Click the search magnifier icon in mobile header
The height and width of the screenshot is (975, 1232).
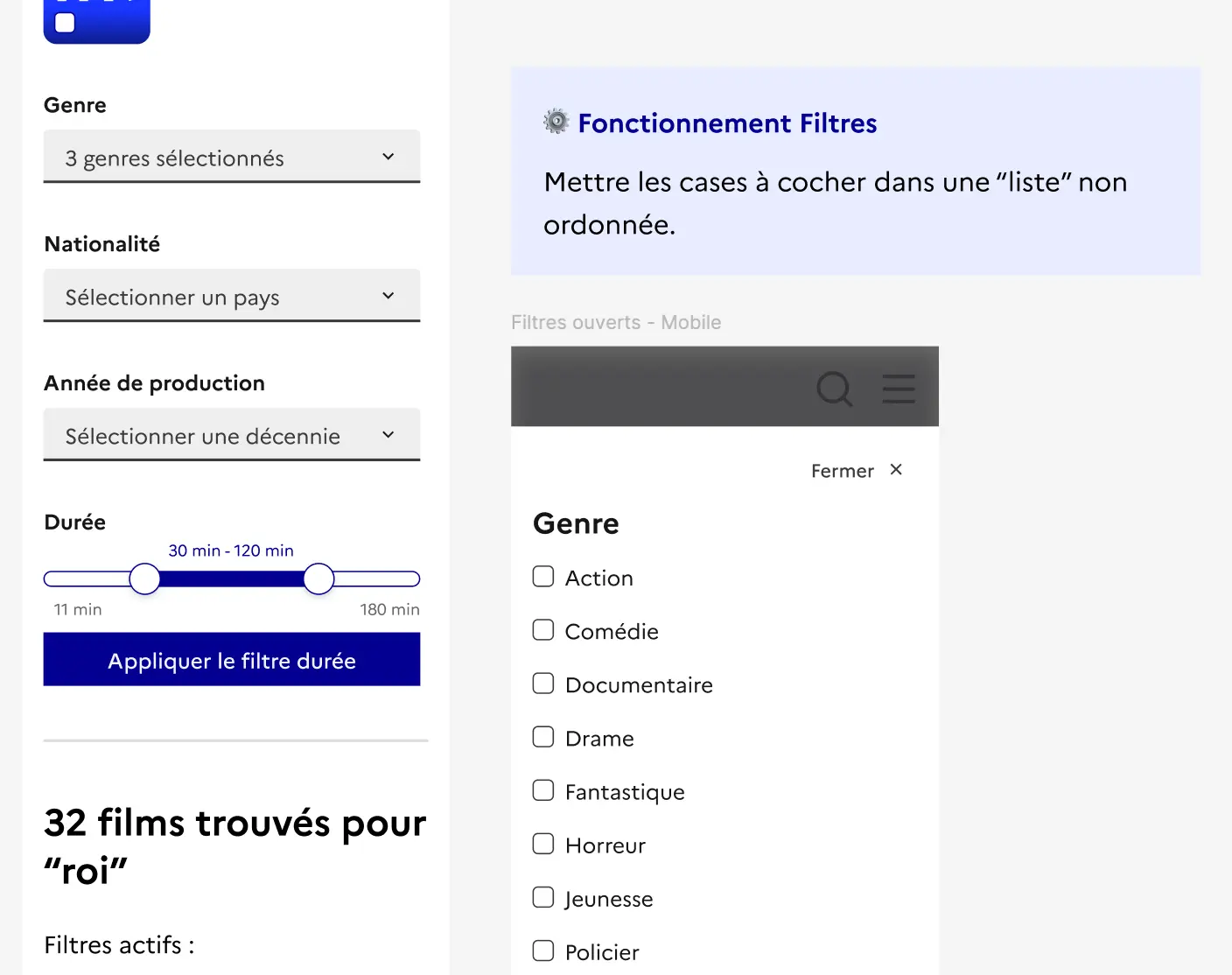point(834,388)
